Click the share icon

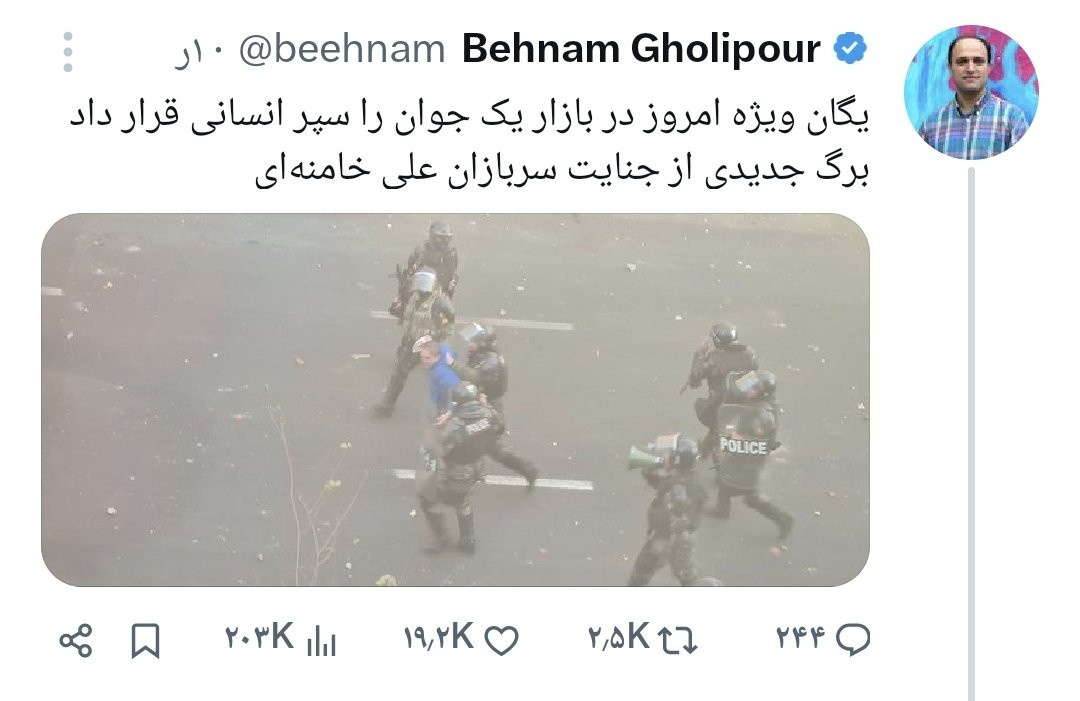76,640
